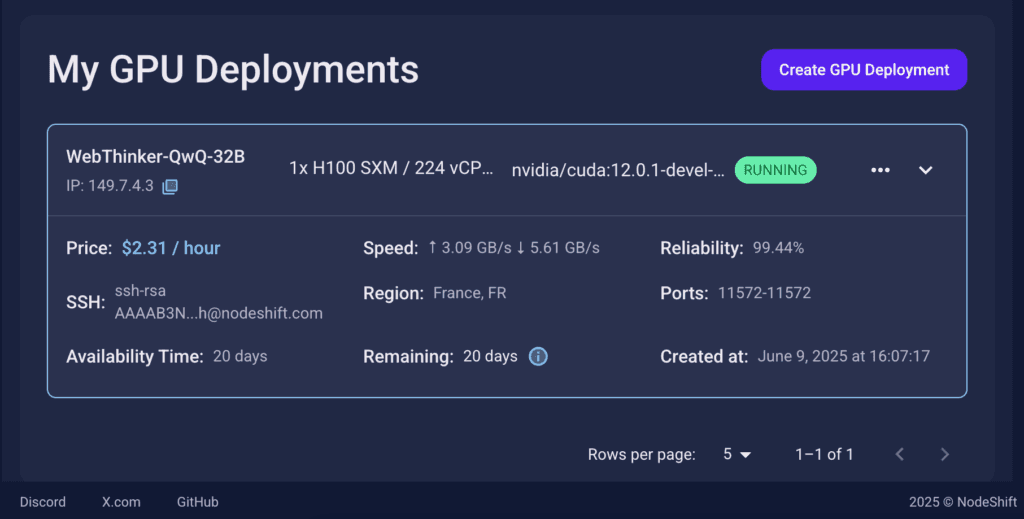Open the three-dot options menu

point(880,170)
